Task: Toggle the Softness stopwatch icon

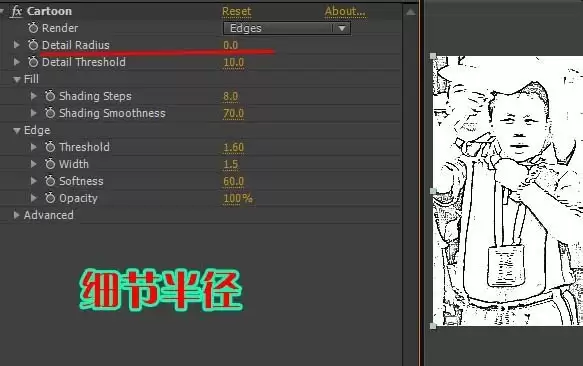Action: [x=50, y=181]
